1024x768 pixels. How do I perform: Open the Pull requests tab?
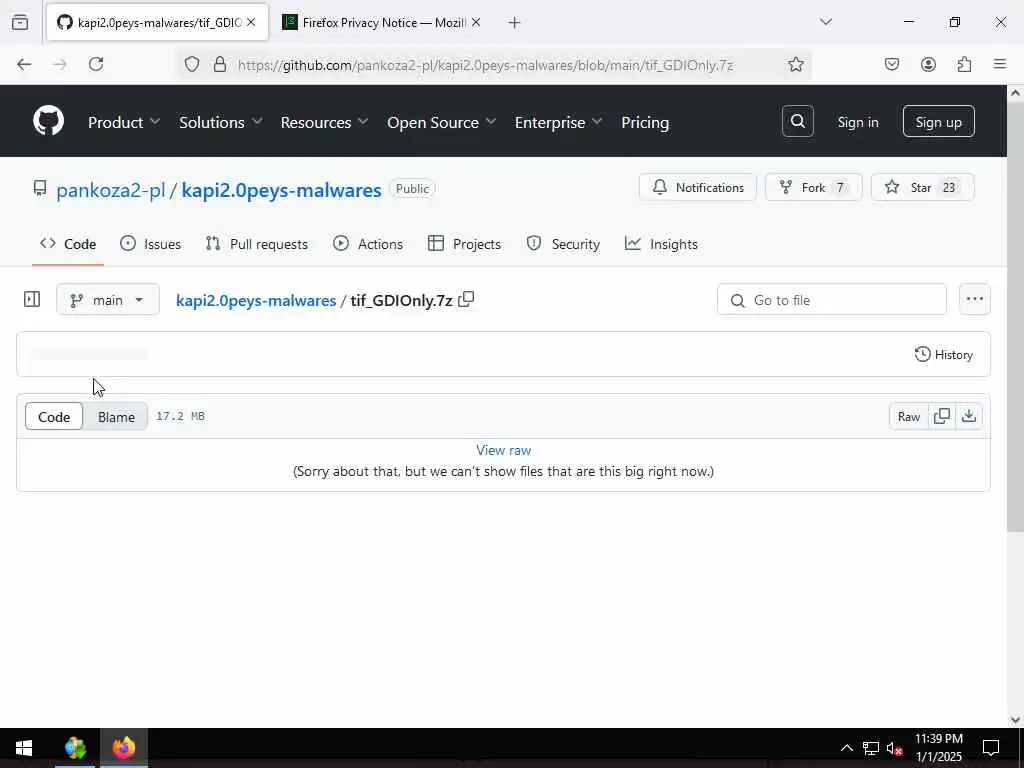coord(257,244)
